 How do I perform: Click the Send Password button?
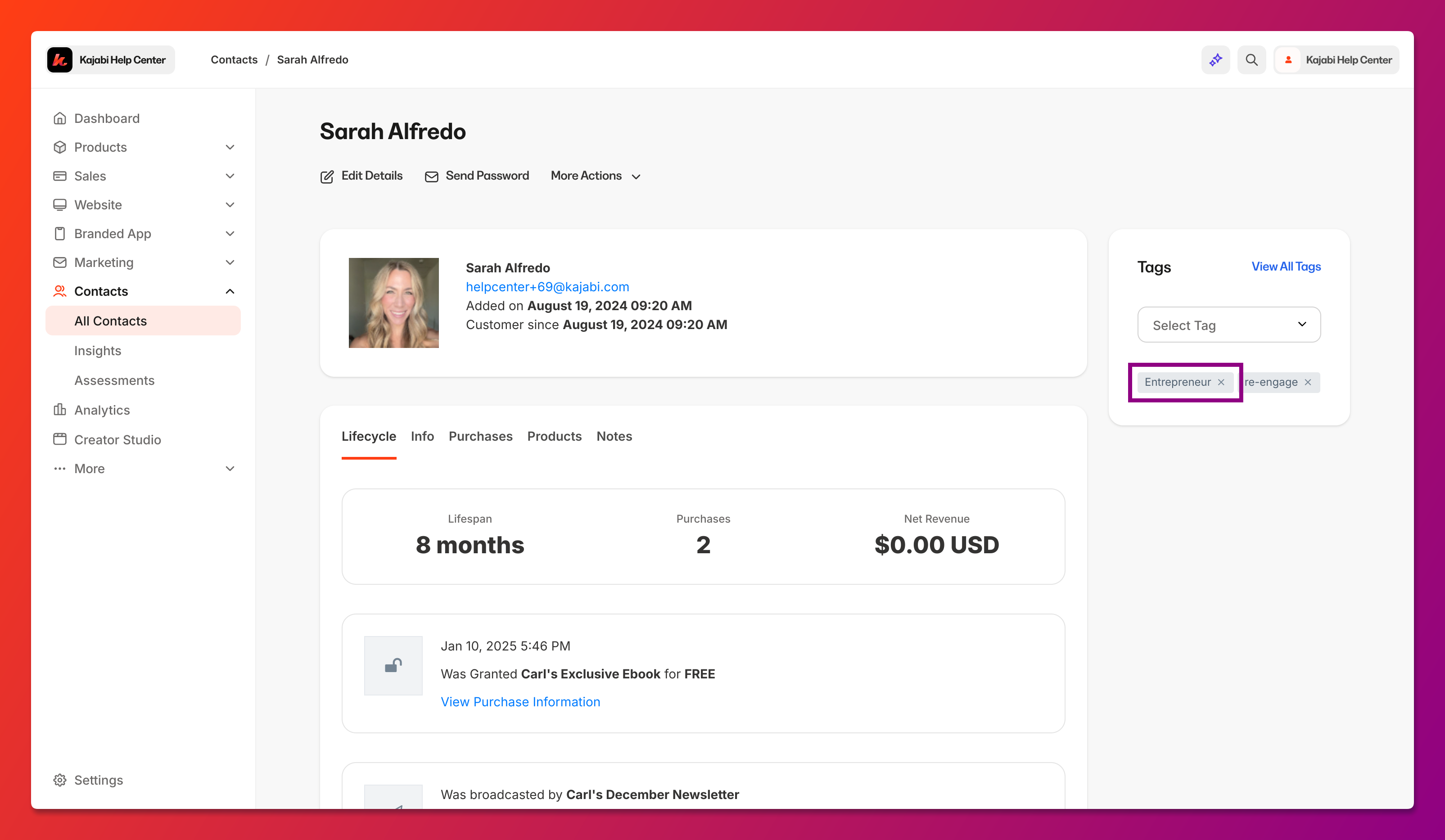click(x=477, y=176)
